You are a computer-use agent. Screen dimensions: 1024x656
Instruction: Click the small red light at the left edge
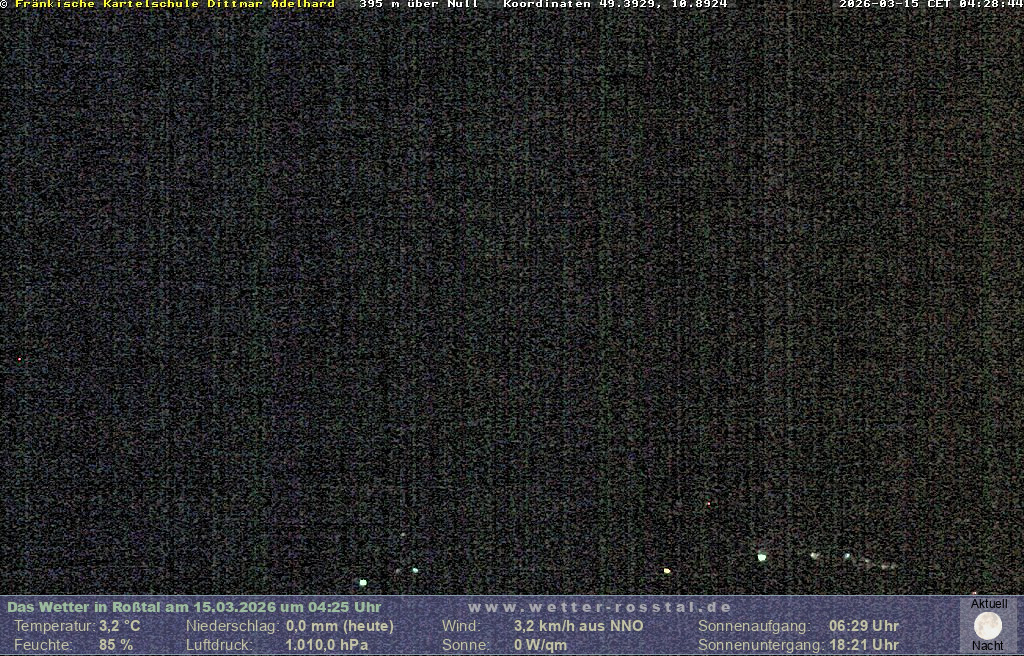tap(19, 359)
